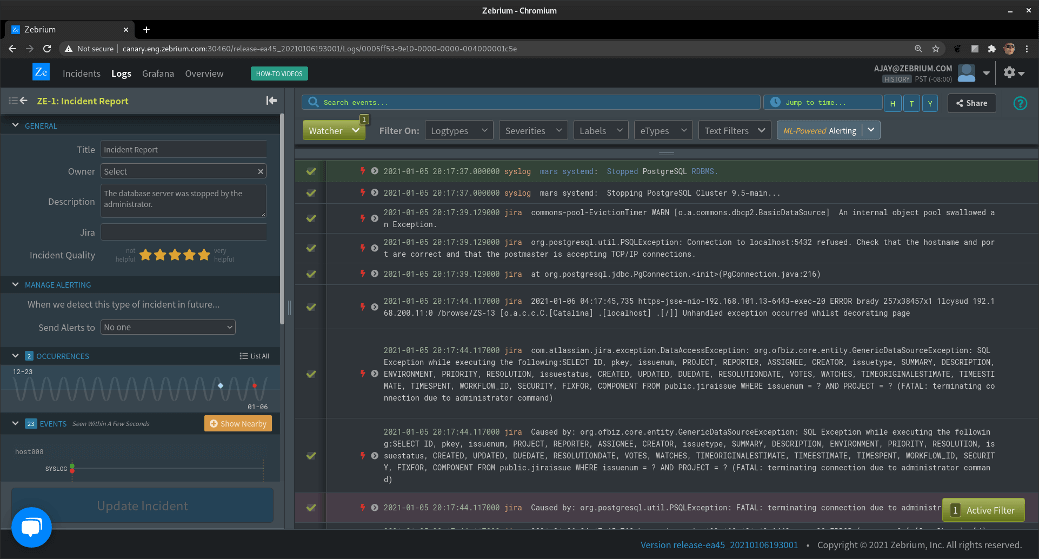Click the first star in Incident Quality
The width and height of the screenshot is (1039, 560).
point(145,254)
